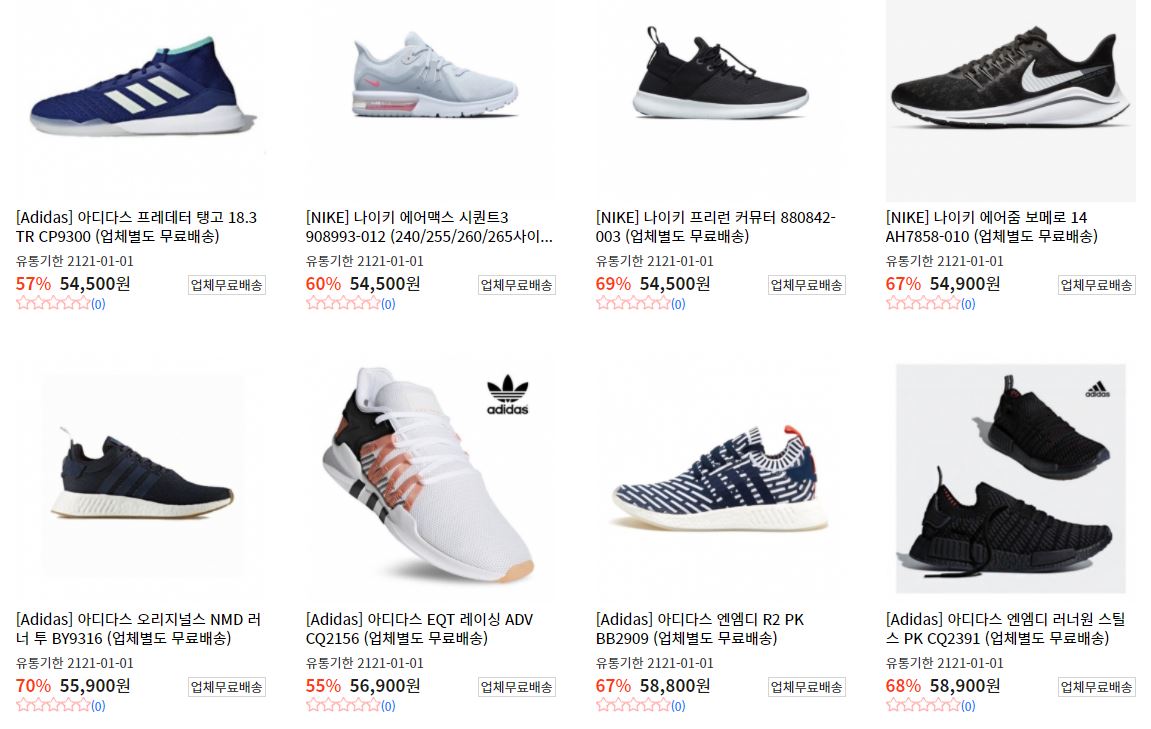Open the Nike Air Zoom Vomero 14 AH7858-010 title
This screenshot has width=1151, height=729.
click(992, 227)
